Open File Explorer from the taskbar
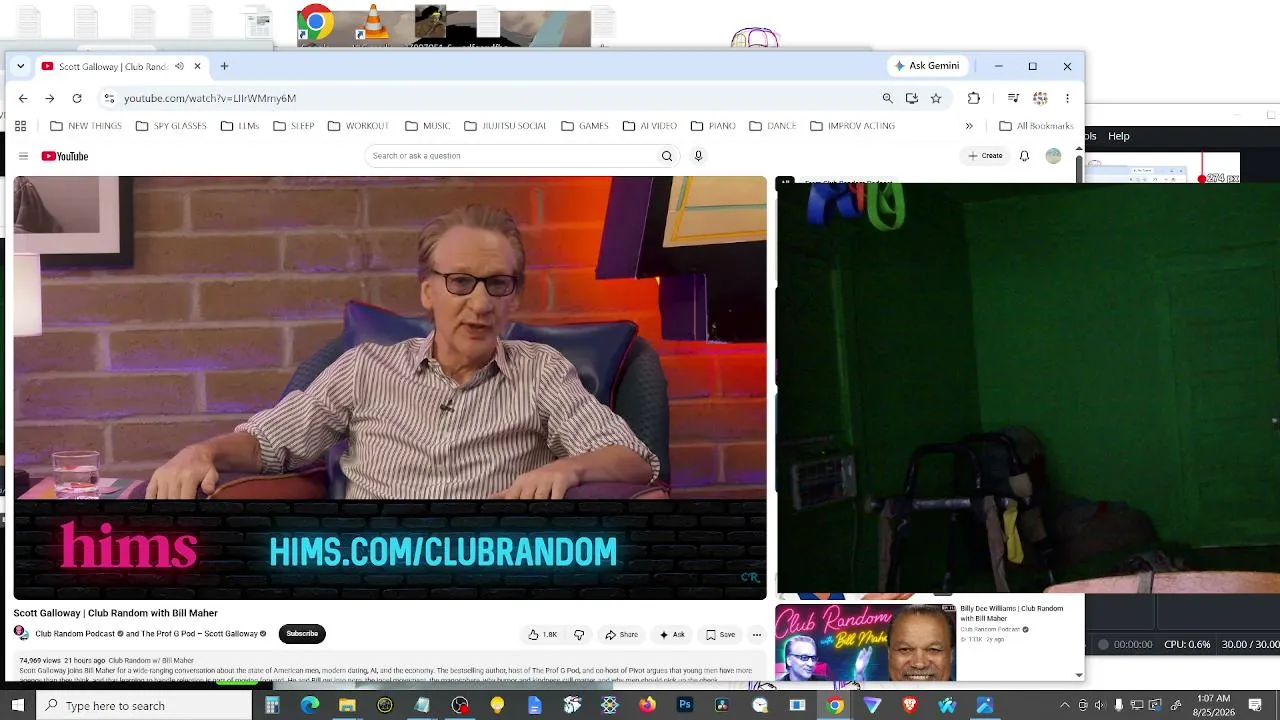 (x=347, y=706)
